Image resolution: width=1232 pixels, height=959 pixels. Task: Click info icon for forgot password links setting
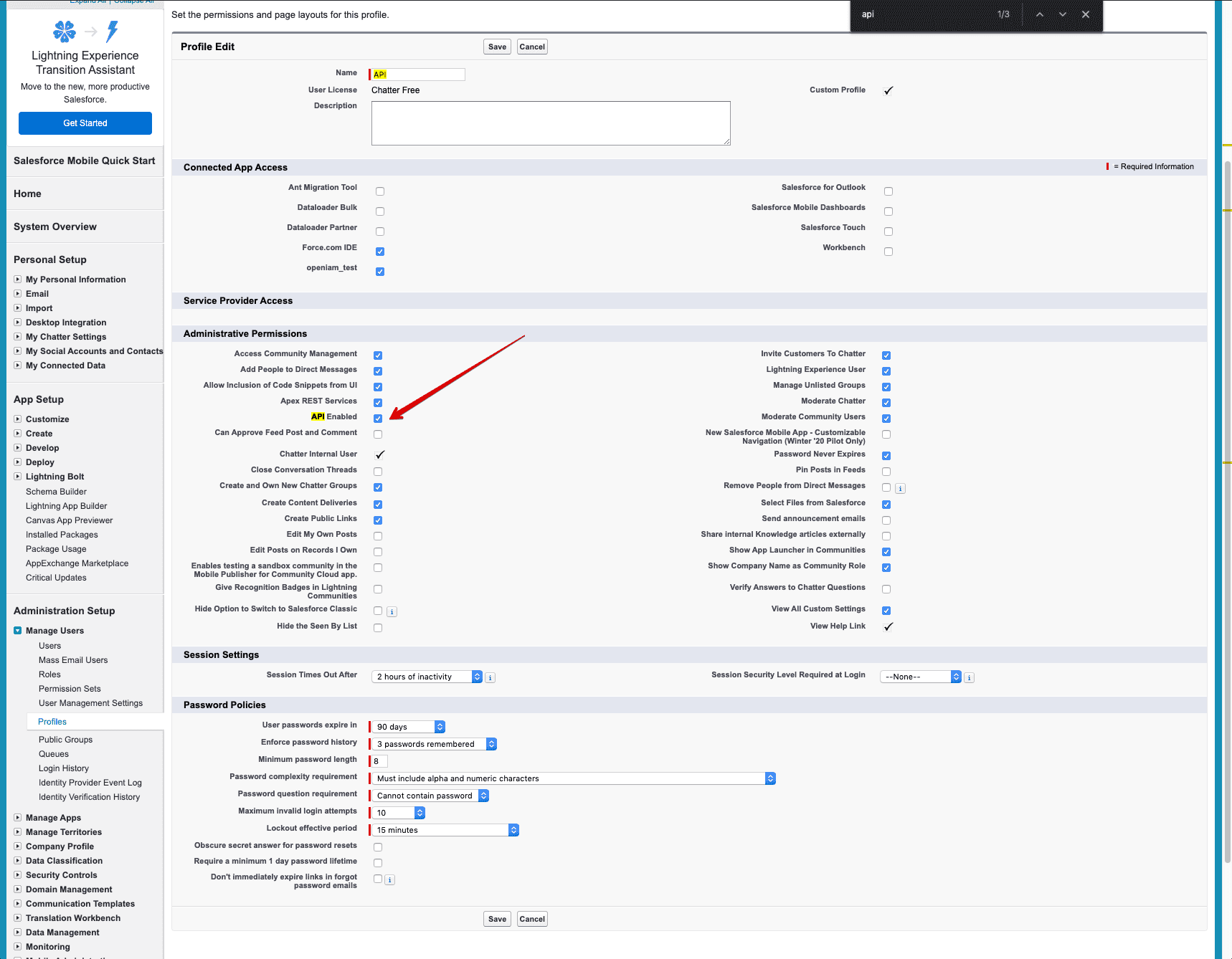pos(390,880)
